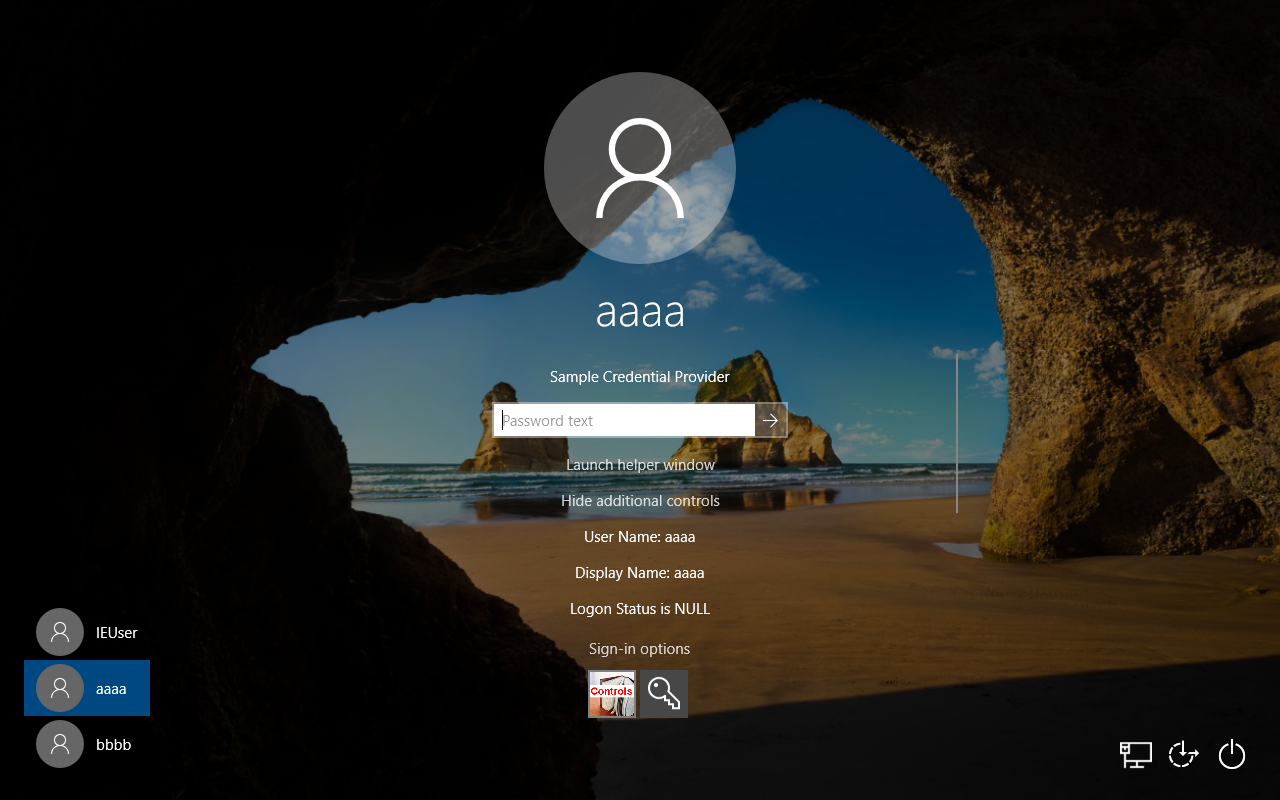Click the 'Sample Credential Provider' label
This screenshot has height=800, width=1280.
coord(640,377)
